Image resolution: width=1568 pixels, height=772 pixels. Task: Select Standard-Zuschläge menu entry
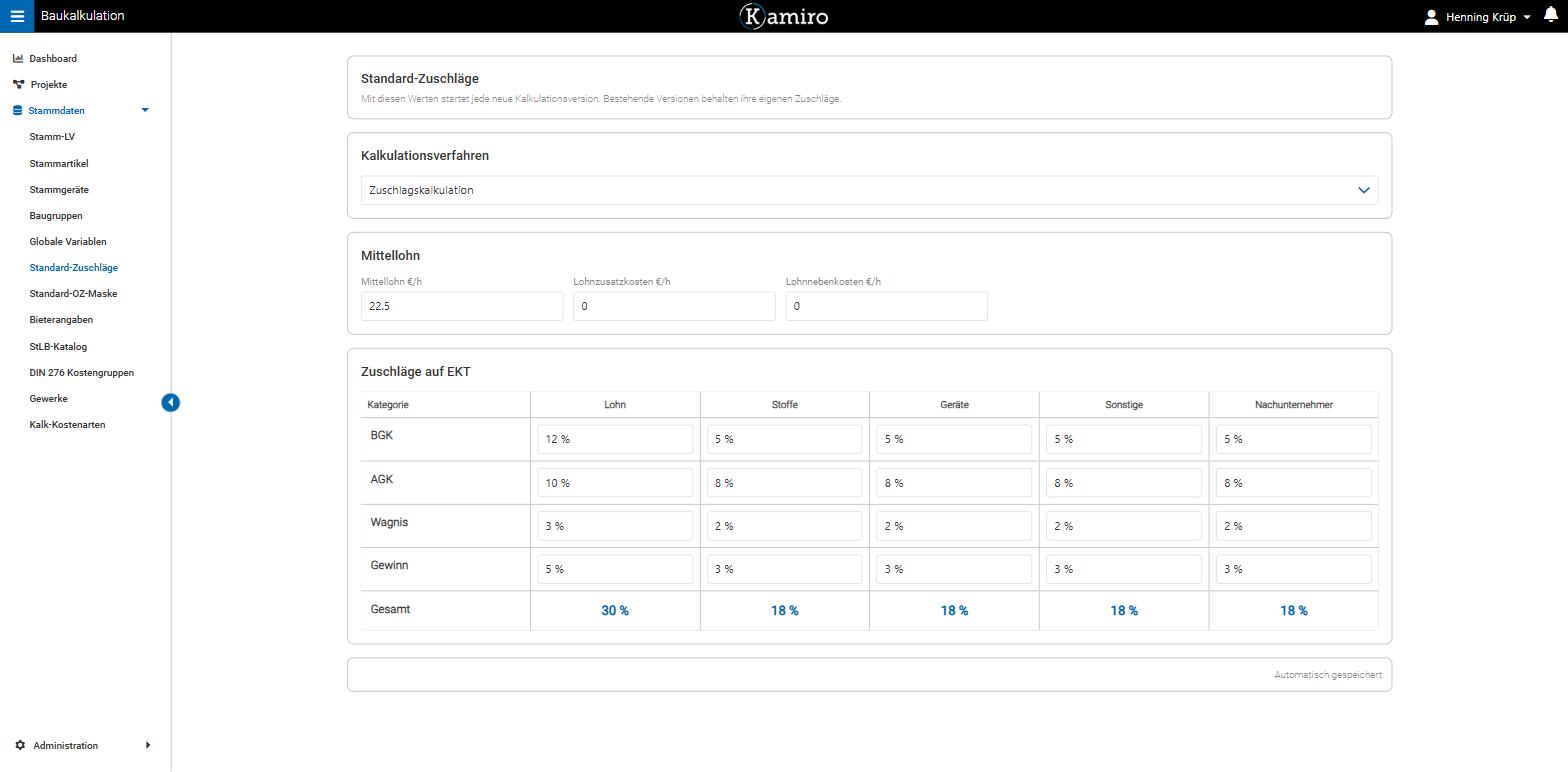pyautogui.click(x=74, y=267)
